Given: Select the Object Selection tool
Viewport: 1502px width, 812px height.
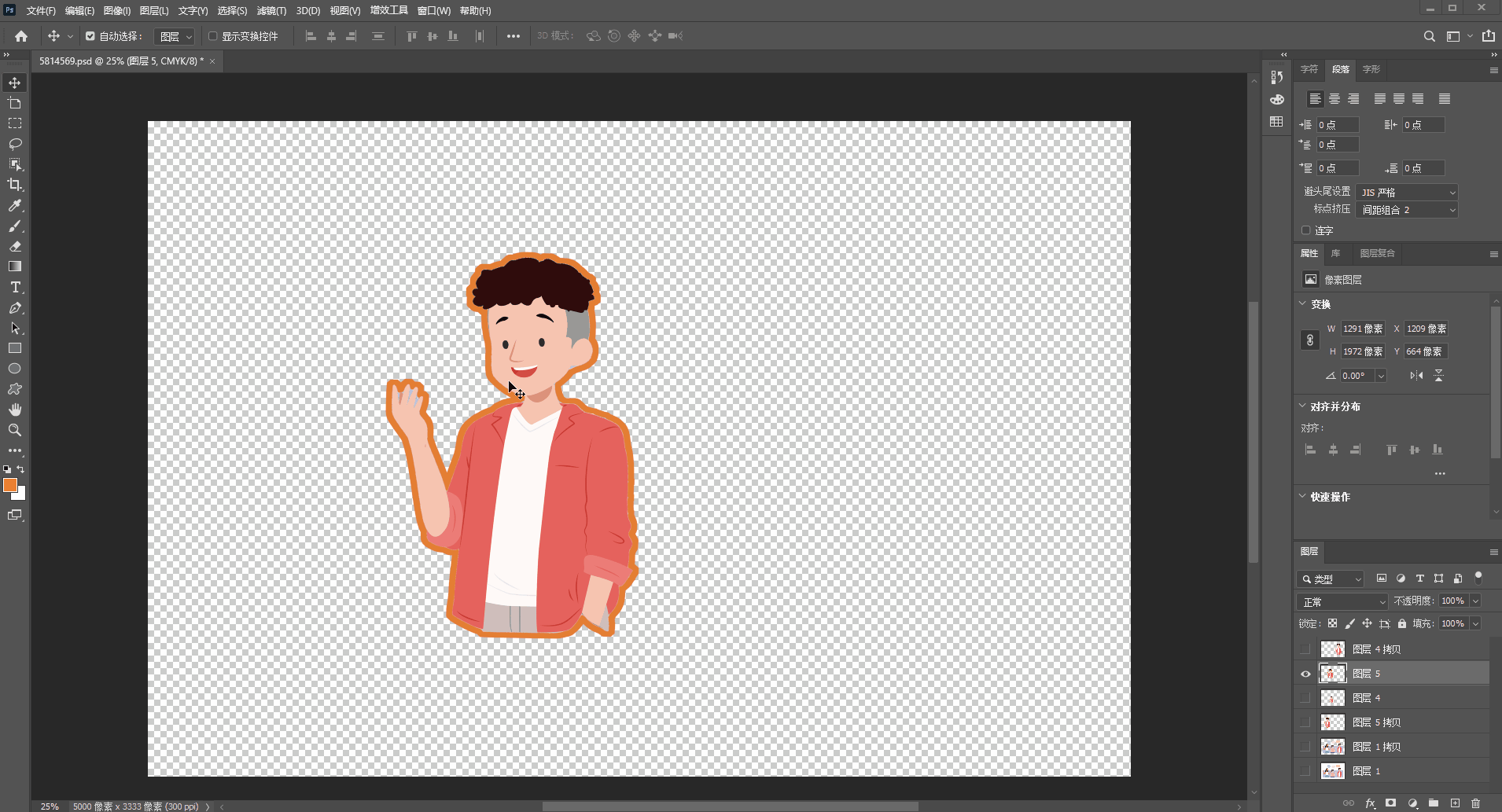Looking at the screenshot, I should (x=15, y=164).
